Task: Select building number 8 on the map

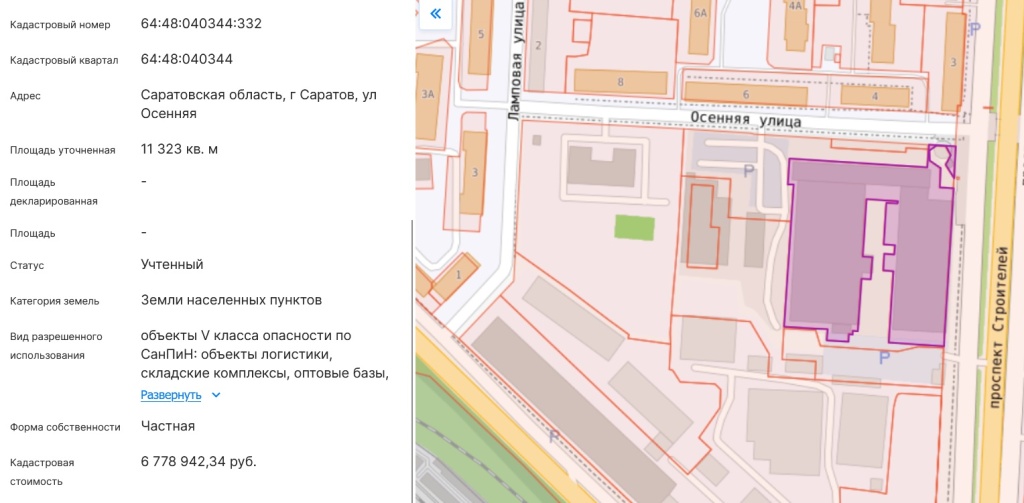Action: (620, 81)
